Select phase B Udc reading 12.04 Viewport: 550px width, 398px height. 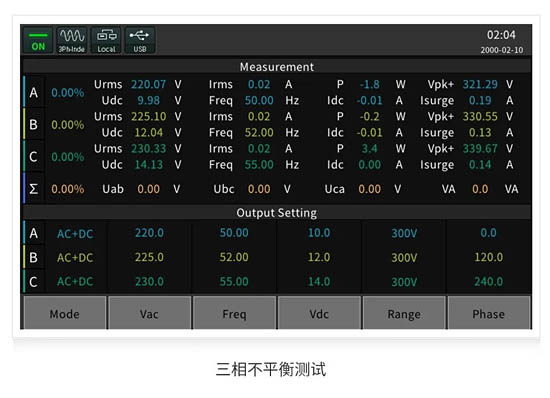coord(148,133)
